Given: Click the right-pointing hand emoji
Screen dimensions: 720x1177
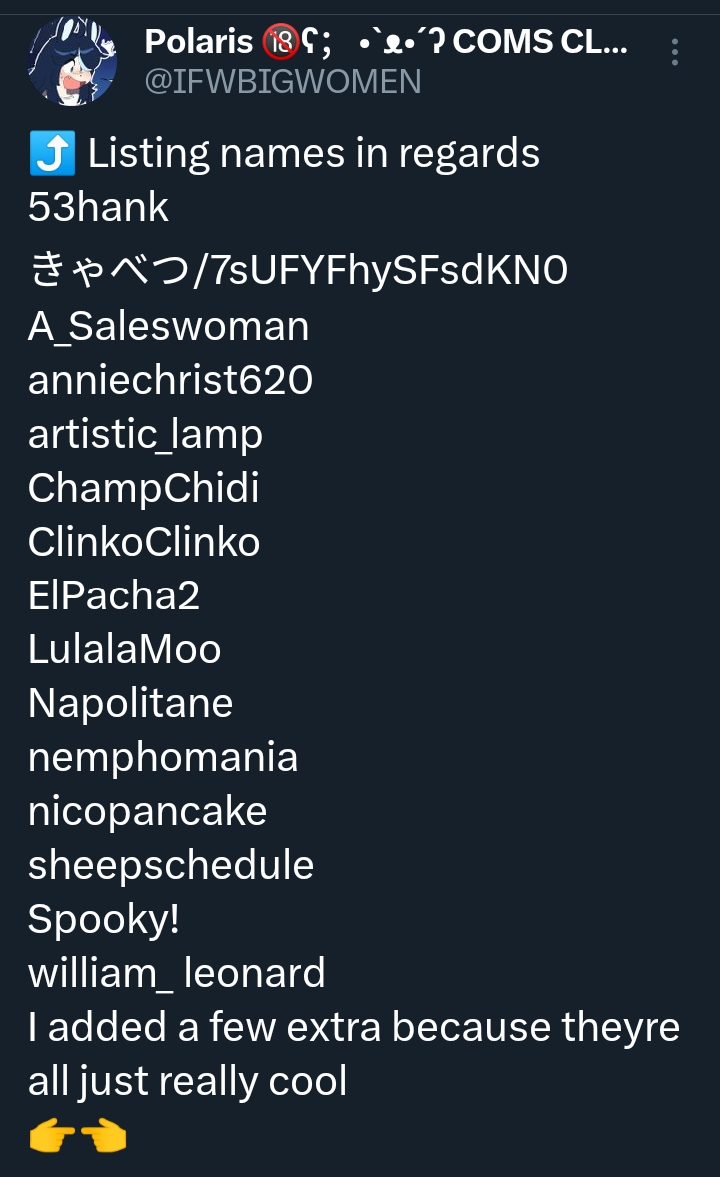Looking at the screenshot, I should 53,1136.
